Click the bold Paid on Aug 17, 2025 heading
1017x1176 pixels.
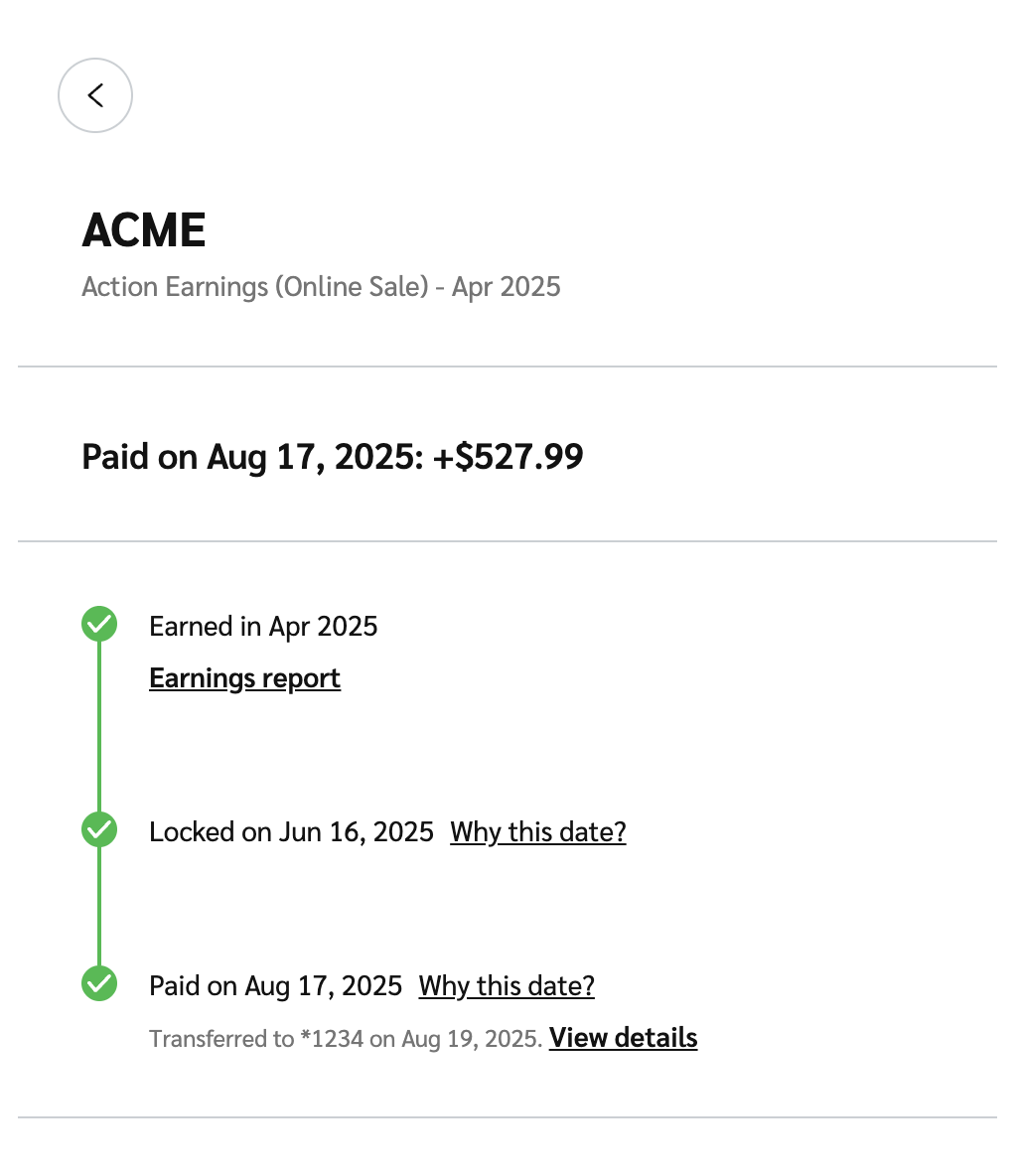[252, 457]
